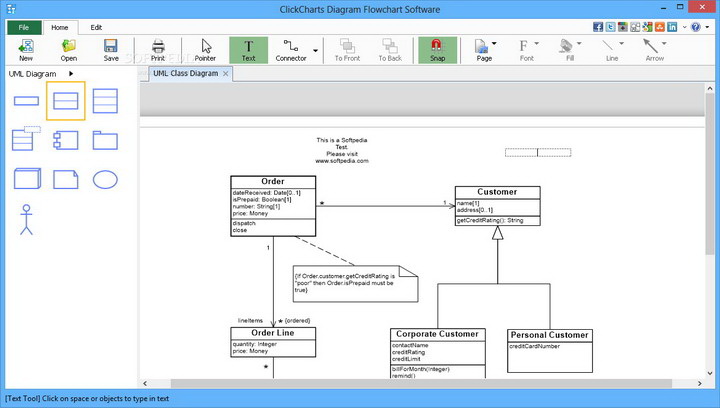Share on Twitter icon

(610, 27)
